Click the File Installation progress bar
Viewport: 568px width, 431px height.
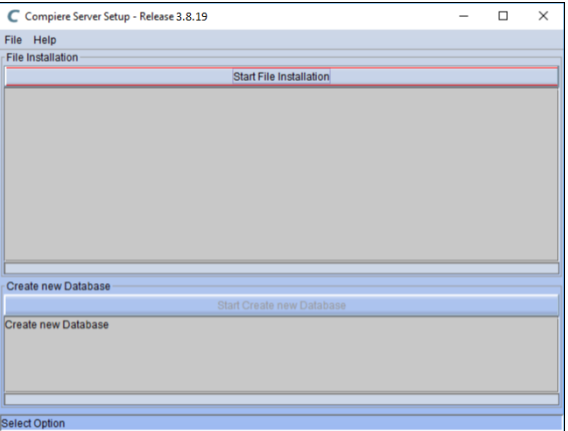pyautogui.click(x=281, y=268)
